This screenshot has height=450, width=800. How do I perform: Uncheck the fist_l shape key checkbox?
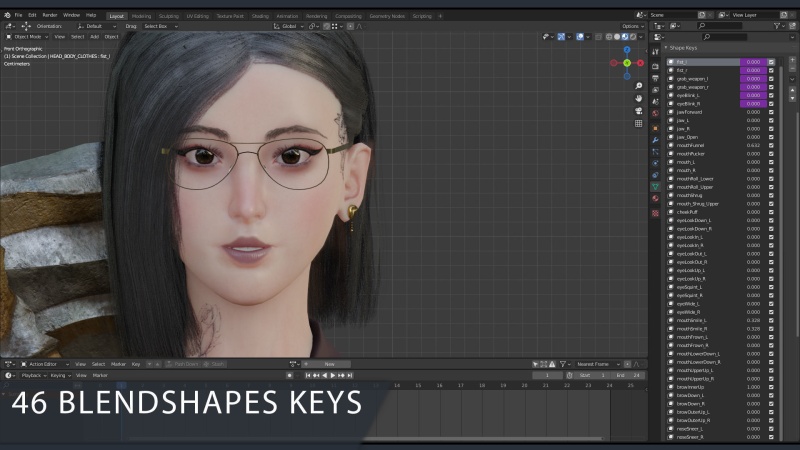click(x=771, y=62)
